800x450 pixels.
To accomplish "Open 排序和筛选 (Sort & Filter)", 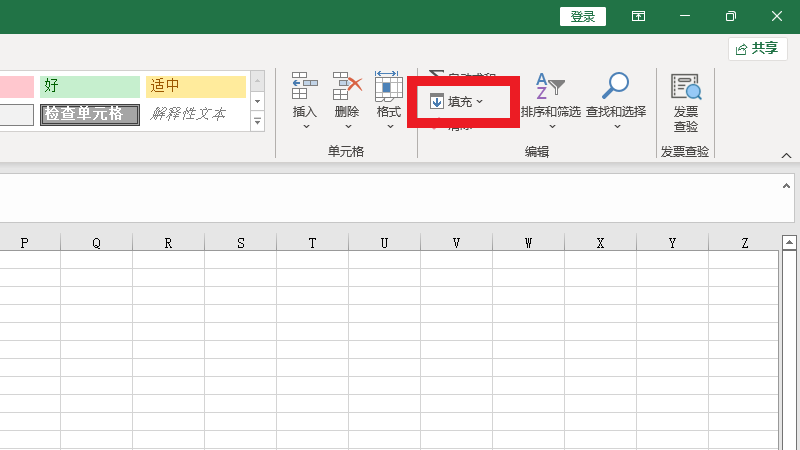I will (x=550, y=87).
